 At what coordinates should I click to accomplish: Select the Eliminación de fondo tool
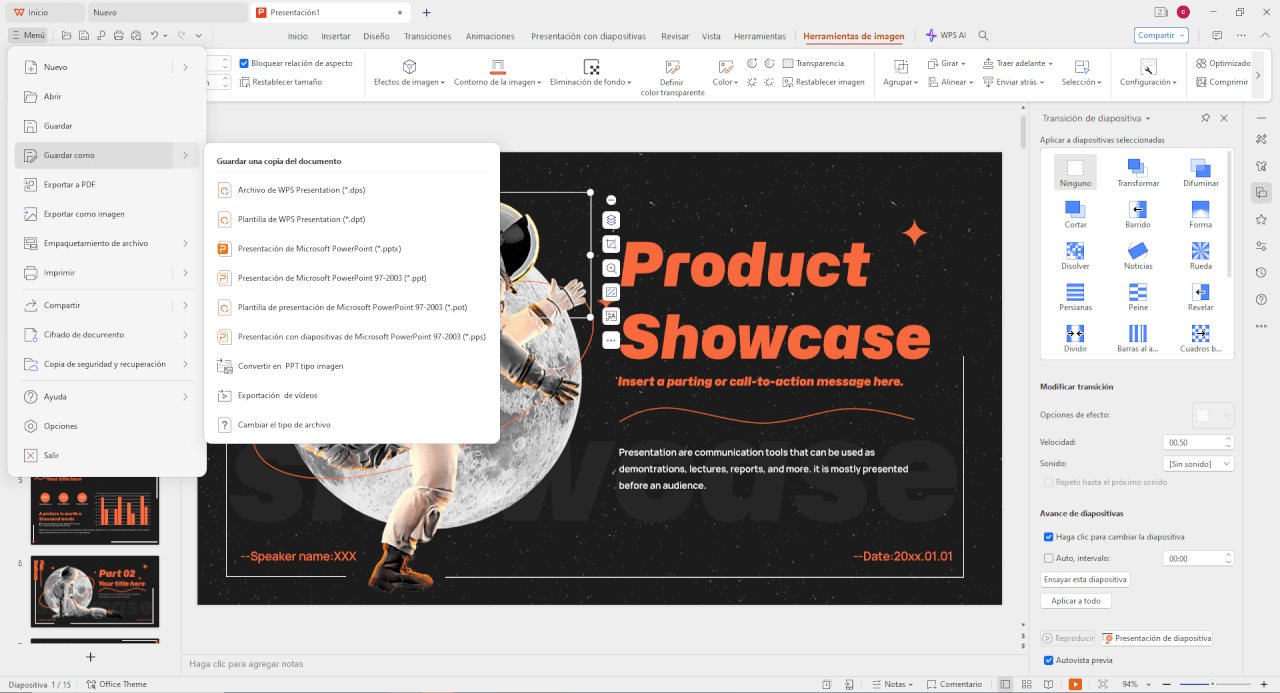click(590, 82)
